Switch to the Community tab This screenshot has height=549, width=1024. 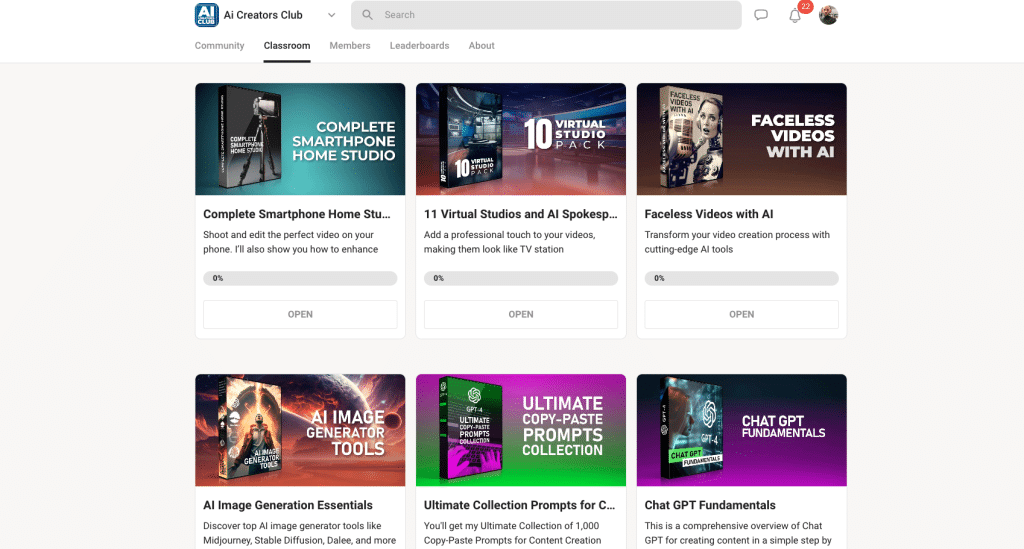(219, 46)
